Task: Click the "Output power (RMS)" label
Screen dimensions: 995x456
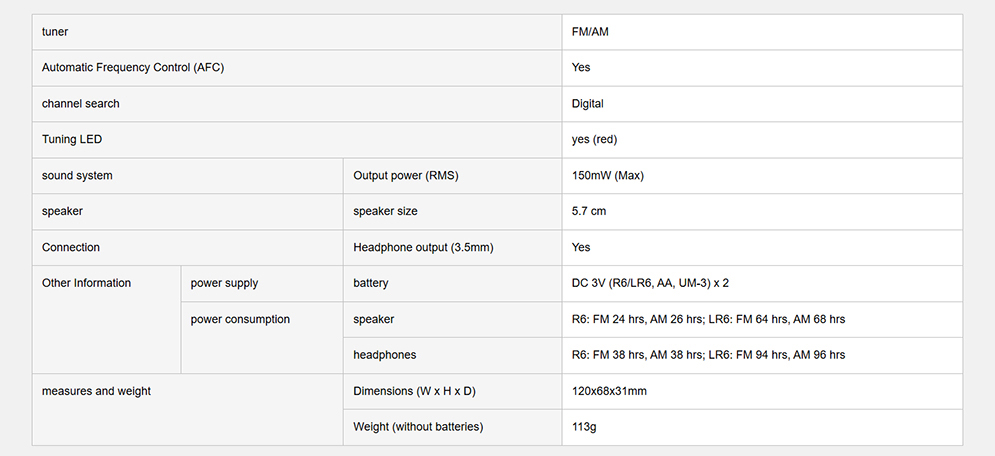Action: tap(406, 176)
